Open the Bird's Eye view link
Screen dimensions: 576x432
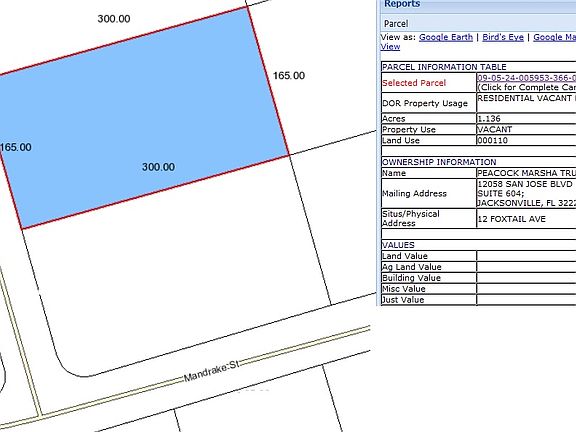click(x=503, y=37)
